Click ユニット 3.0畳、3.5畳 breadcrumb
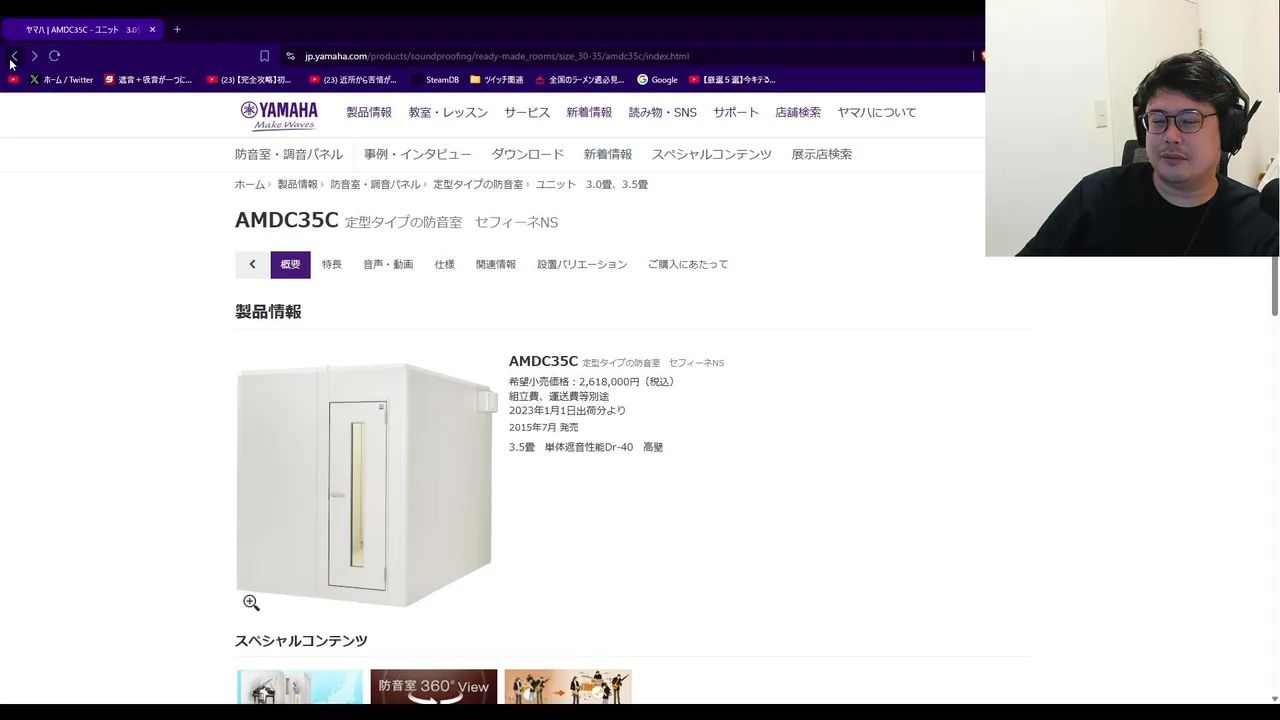1280x720 pixels. pyautogui.click(x=592, y=185)
